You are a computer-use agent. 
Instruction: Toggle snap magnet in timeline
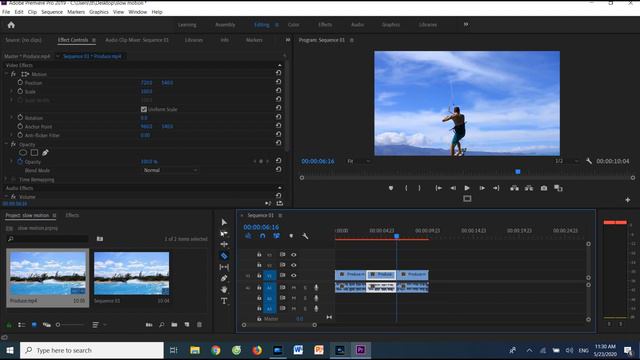tap(262, 236)
